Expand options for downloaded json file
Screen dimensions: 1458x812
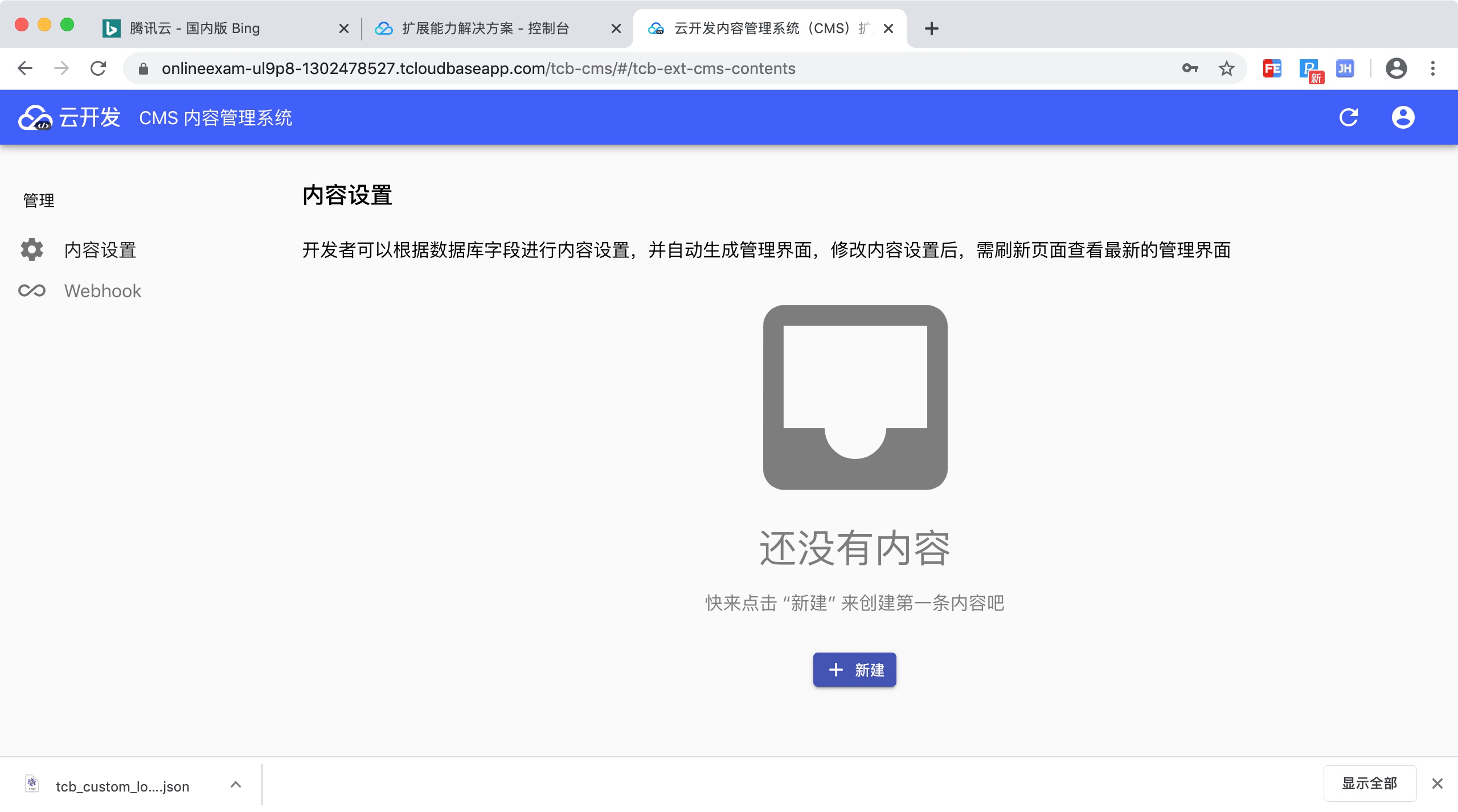(x=236, y=785)
